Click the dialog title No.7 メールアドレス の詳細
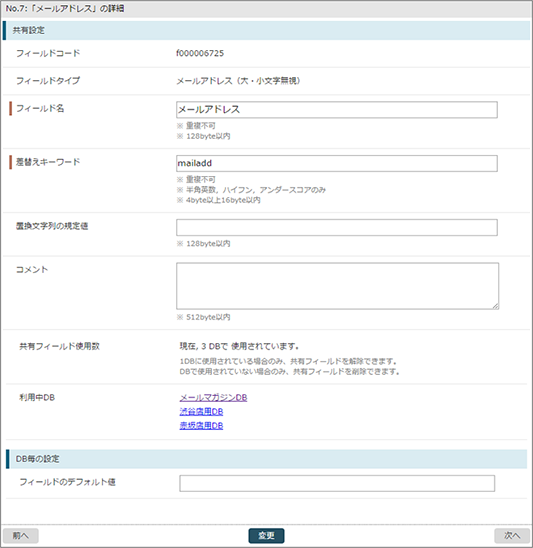The width and height of the screenshot is (533, 548). [x=65, y=8]
